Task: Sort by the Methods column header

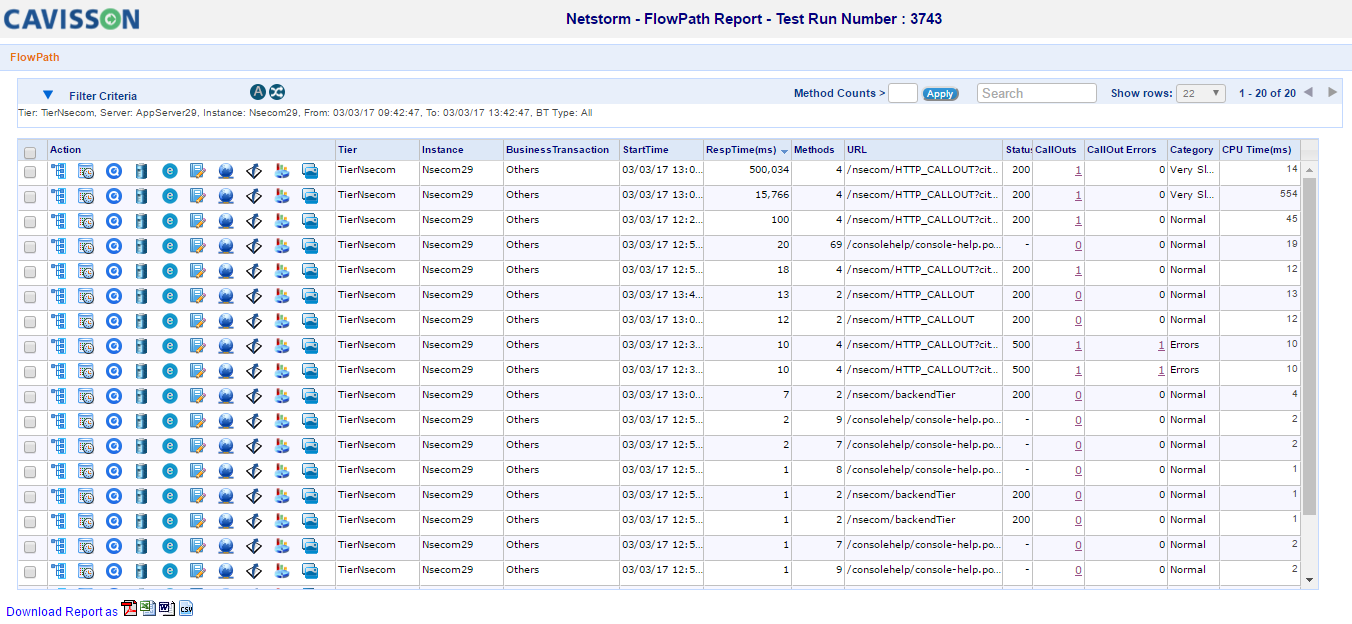Action: [818, 150]
